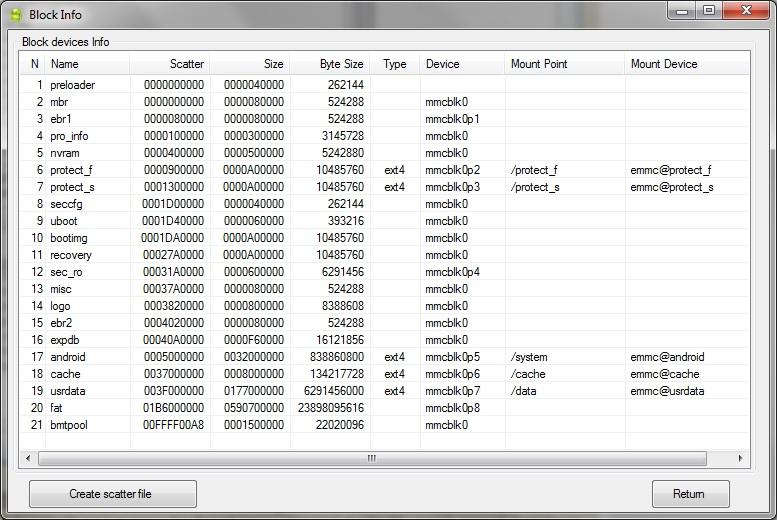Click the Mount Point column header

coord(564,64)
